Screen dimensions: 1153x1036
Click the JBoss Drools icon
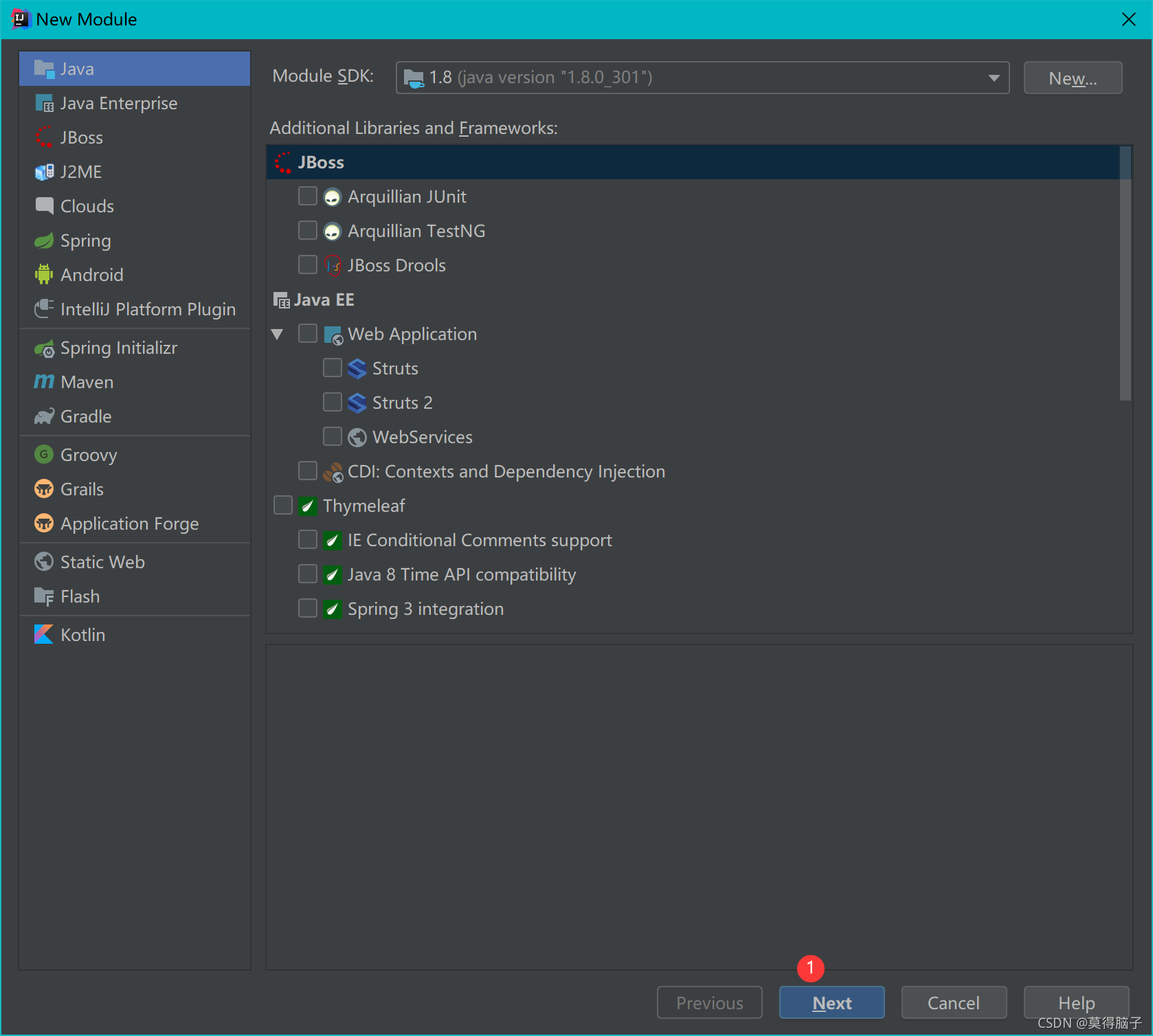pos(333,266)
